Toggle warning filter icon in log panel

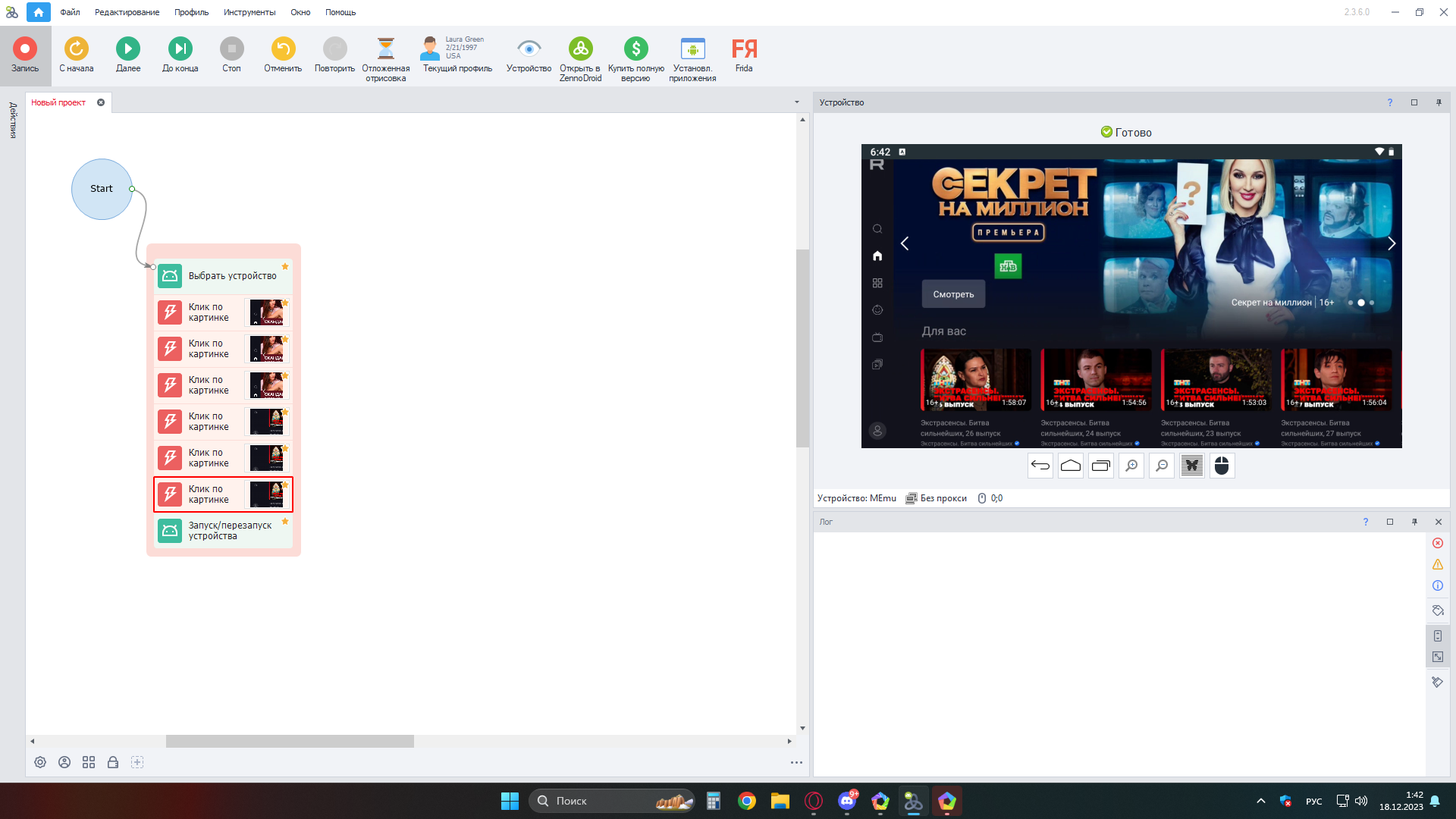[x=1437, y=564]
